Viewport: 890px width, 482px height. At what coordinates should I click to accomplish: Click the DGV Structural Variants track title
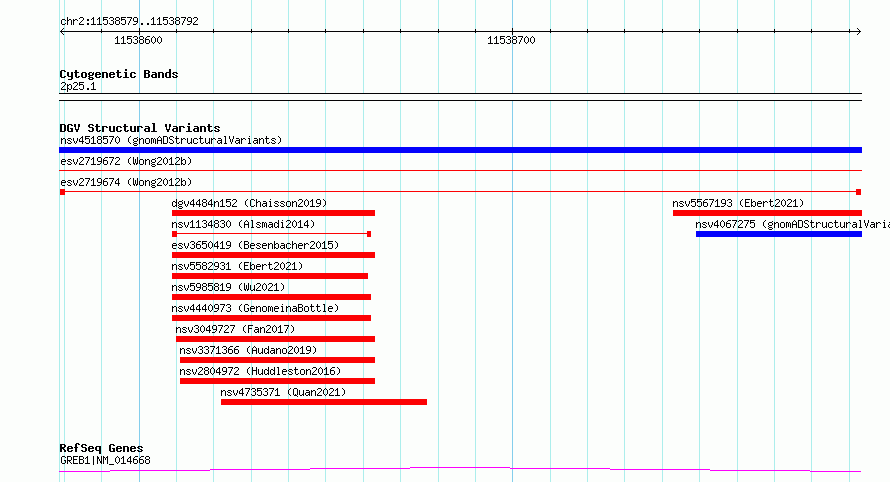(x=140, y=128)
